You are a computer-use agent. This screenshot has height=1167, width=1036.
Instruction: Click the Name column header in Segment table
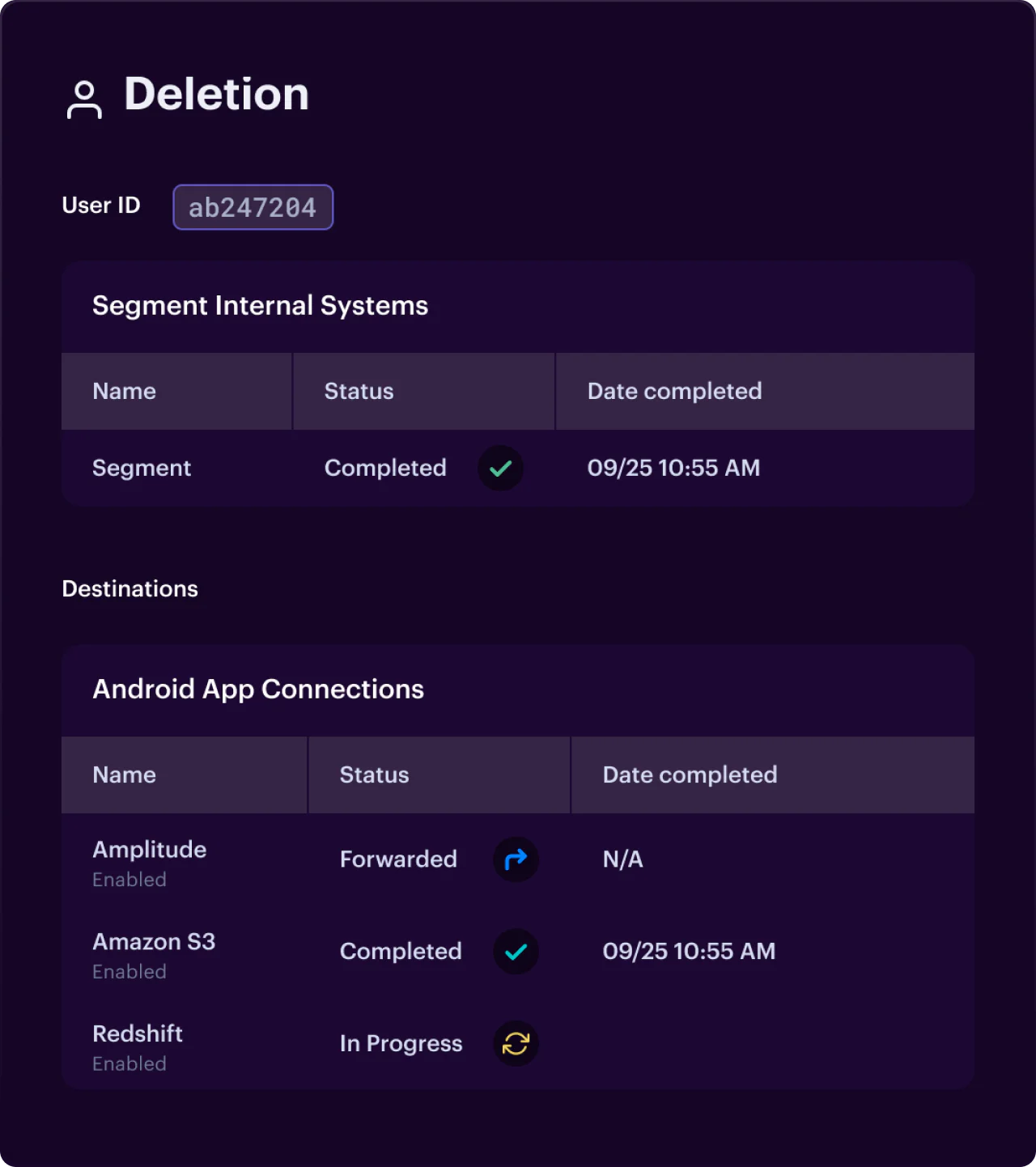coord(125,391)
